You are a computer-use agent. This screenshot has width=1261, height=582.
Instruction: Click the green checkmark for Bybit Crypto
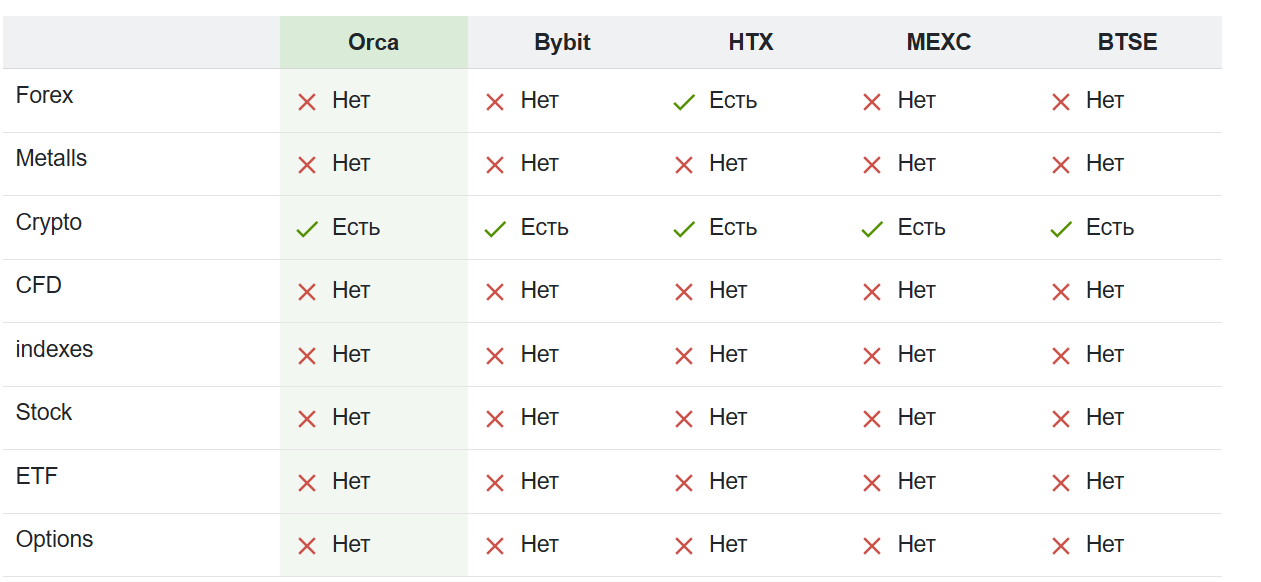tap(495, 229)
